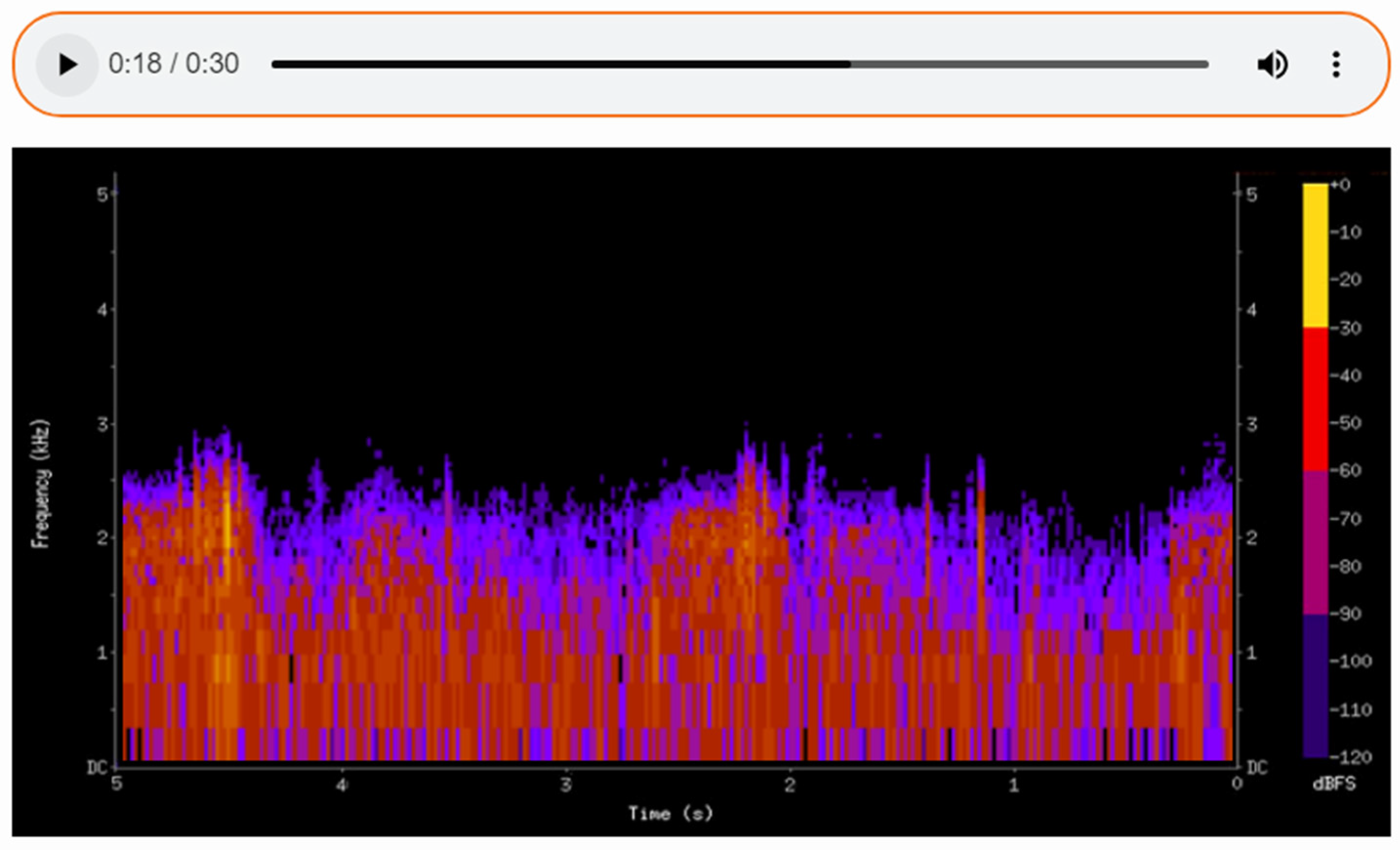Click the 0 tick on the time axis
Screen dimensions: 1400x850
pyautogui.click(x=1237, y=785)
